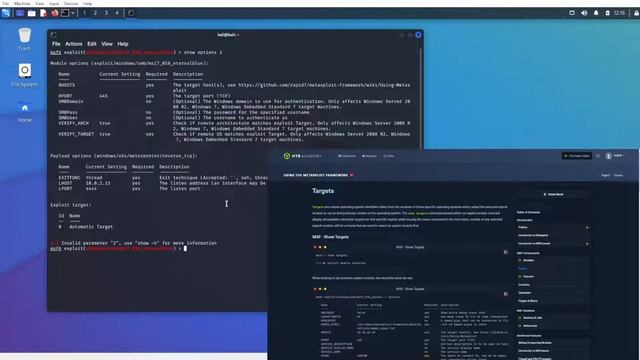Click the panel clock
This screenshot has width=640, height=360.
619,13
